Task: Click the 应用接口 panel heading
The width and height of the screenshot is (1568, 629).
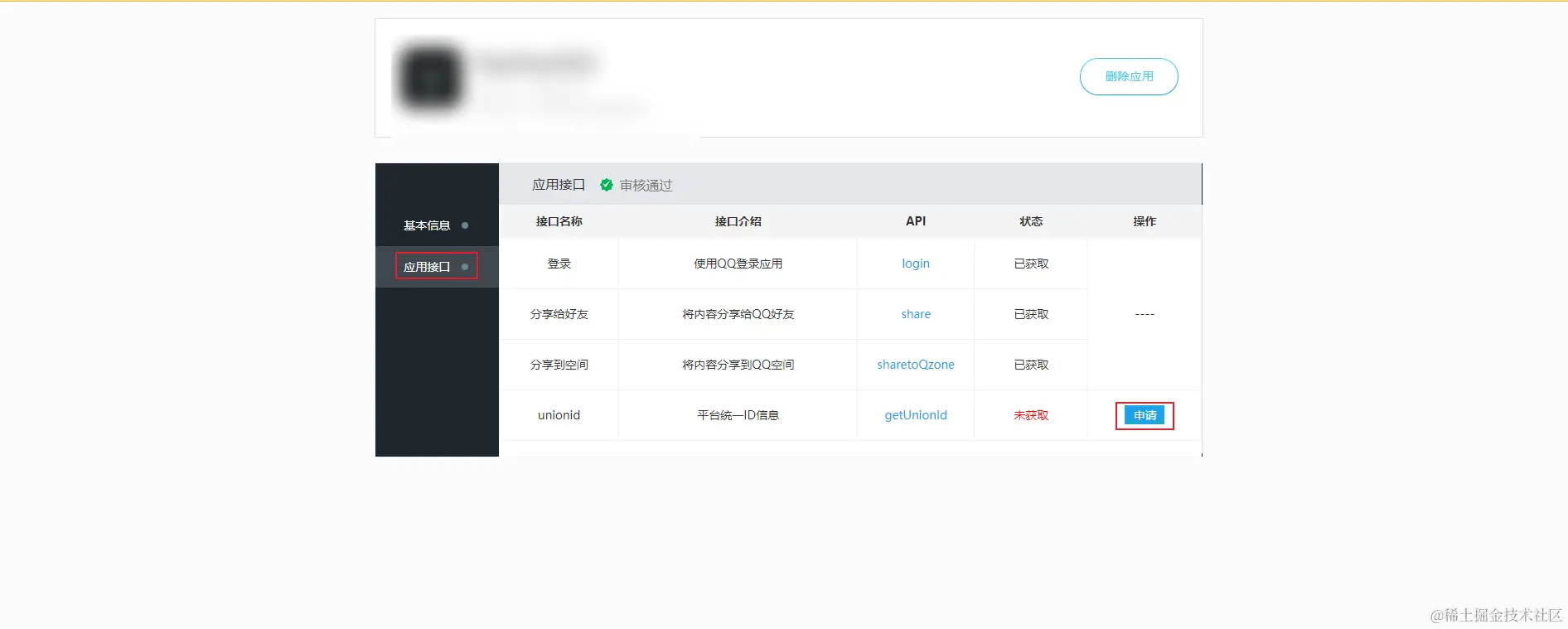Action: pyautogui.click(x=559, y=185)
